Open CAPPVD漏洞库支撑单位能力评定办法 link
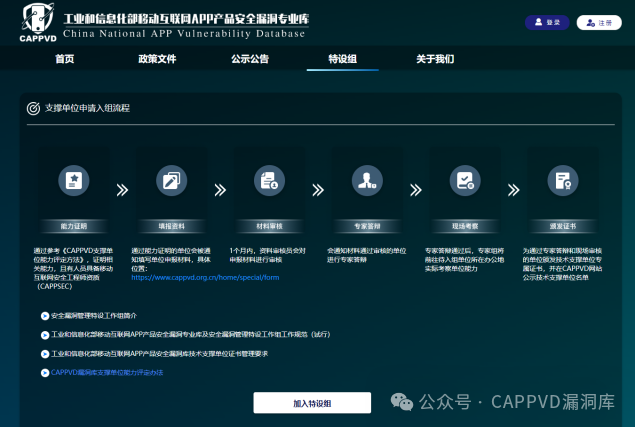Viewport: 635px width, 427px height. coord(107,373)
